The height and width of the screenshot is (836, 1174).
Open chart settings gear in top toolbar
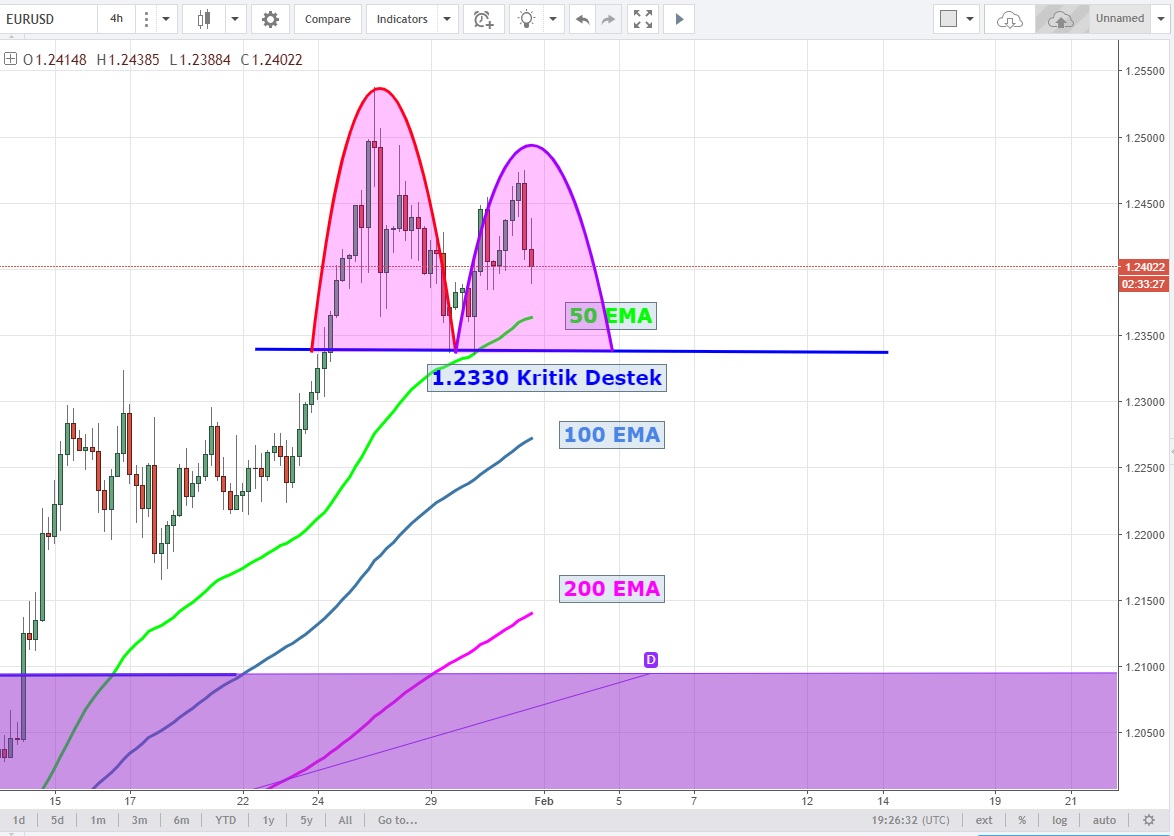click(270, 19)
